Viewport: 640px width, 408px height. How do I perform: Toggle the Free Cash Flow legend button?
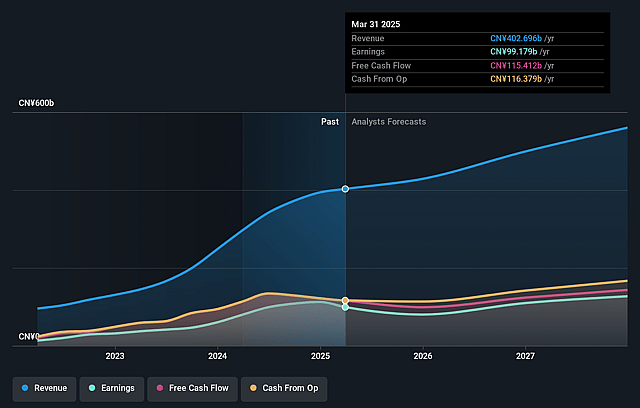click(192, 389)
